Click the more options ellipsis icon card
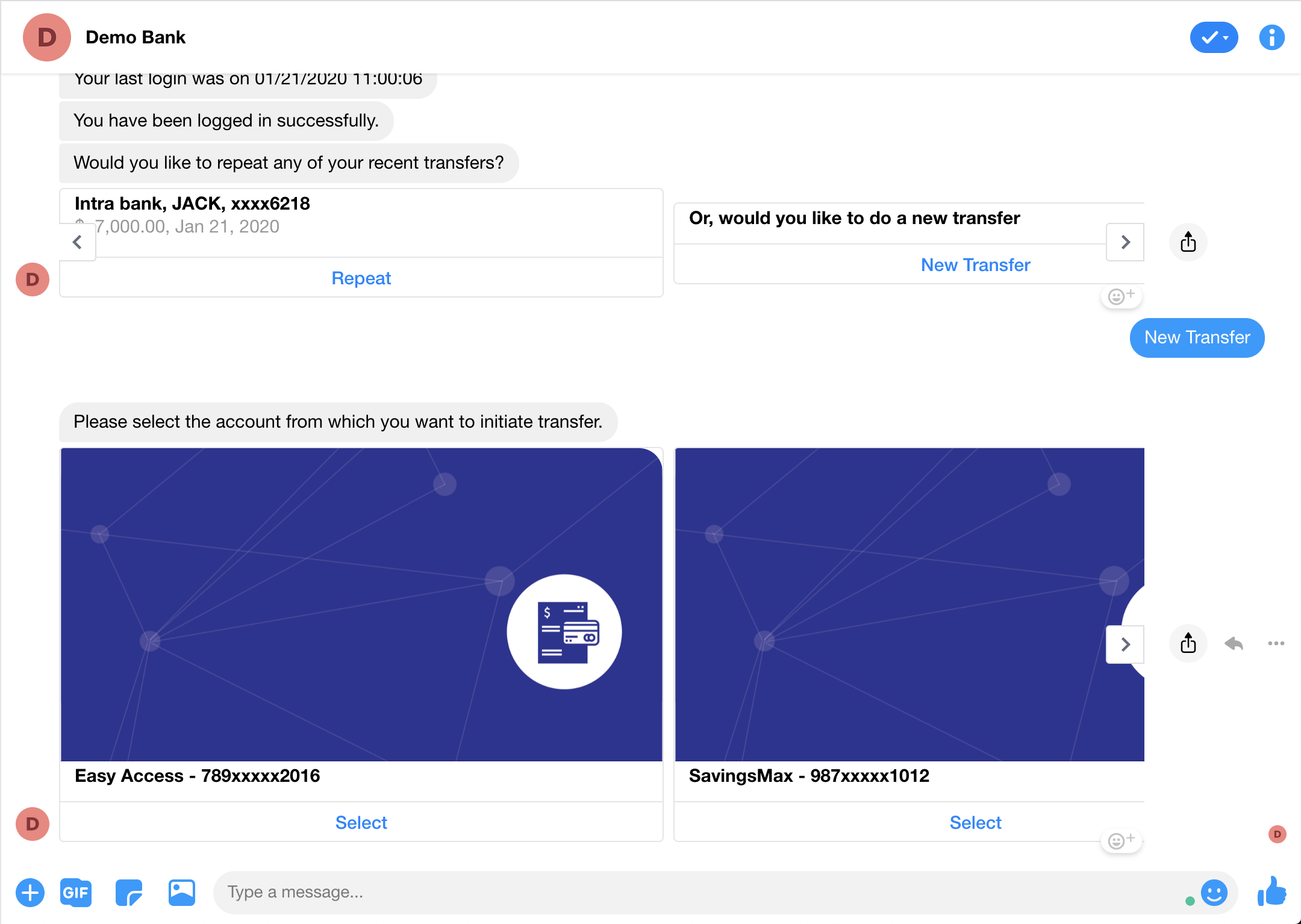Viewport: 1301px width, 924px height. point(1278,643)
